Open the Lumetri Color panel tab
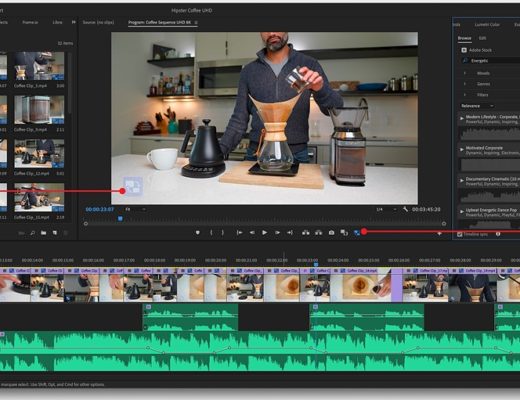Viewport: 520px width, 400px height. pos(487,24)
